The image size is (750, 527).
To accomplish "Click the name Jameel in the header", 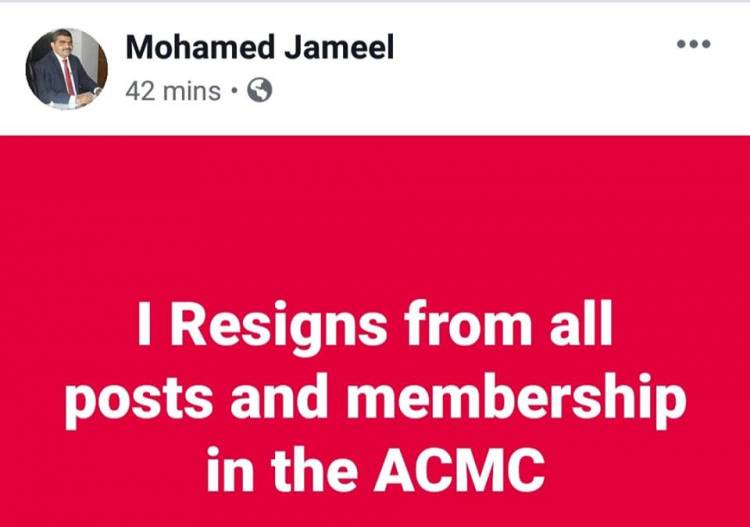I will pyautogui.click(x=339, y=47).
